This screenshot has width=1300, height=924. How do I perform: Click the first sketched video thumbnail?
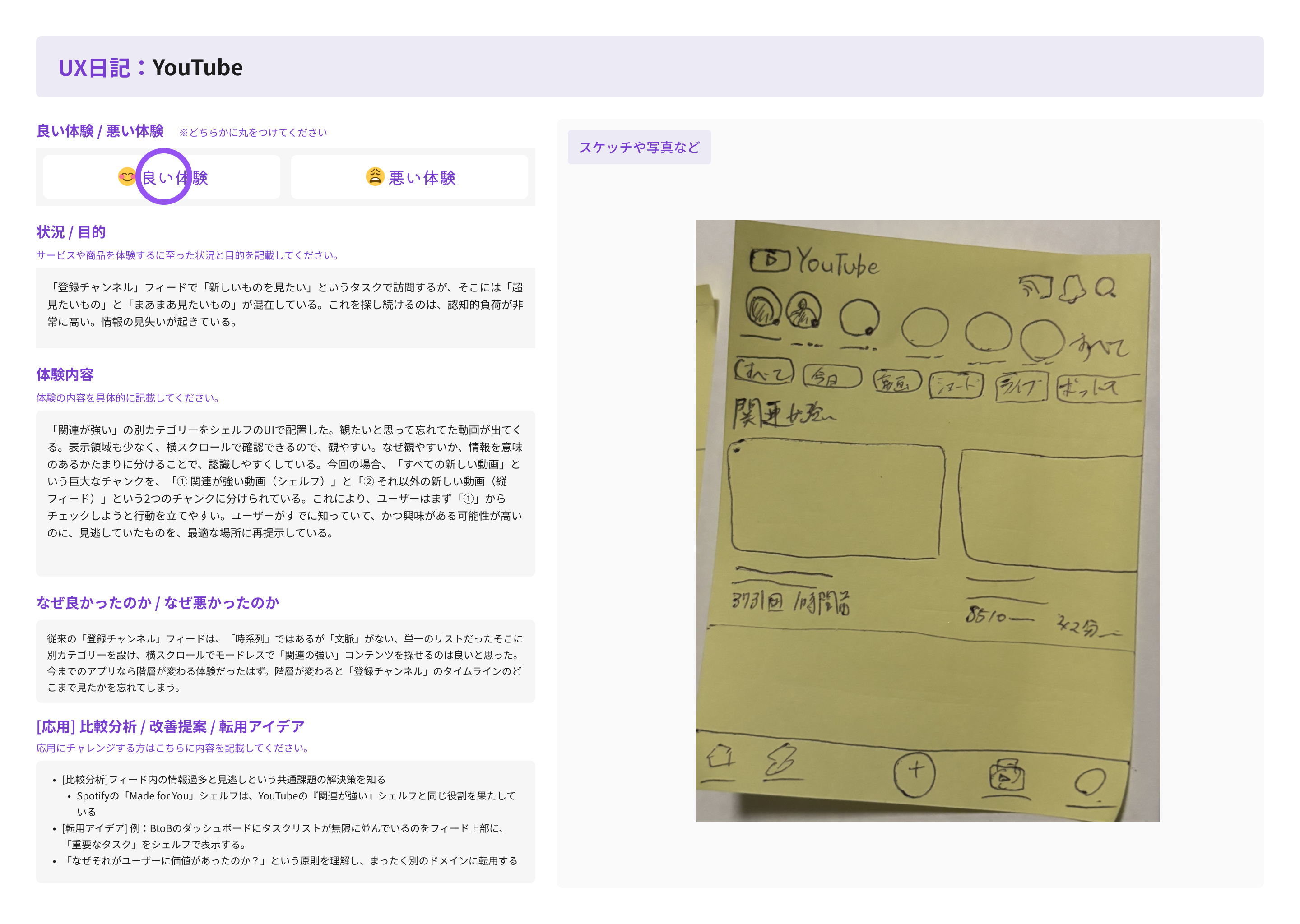tap(835, 499)
